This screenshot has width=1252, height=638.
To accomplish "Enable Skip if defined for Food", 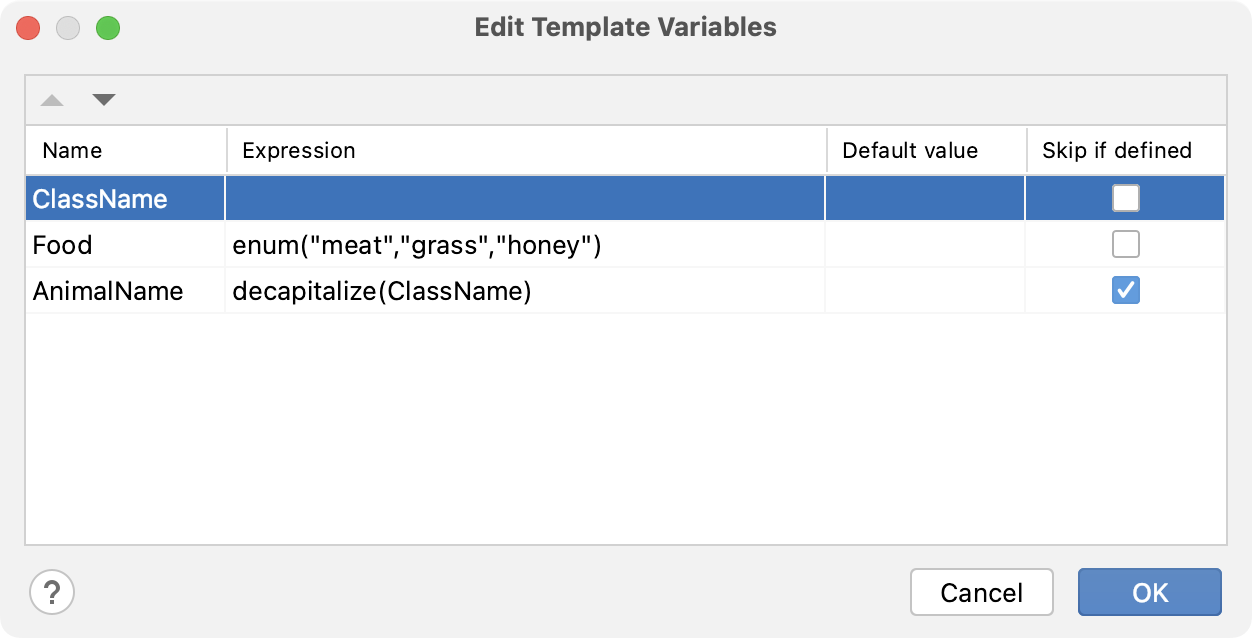I will (x=1124, y=244).
